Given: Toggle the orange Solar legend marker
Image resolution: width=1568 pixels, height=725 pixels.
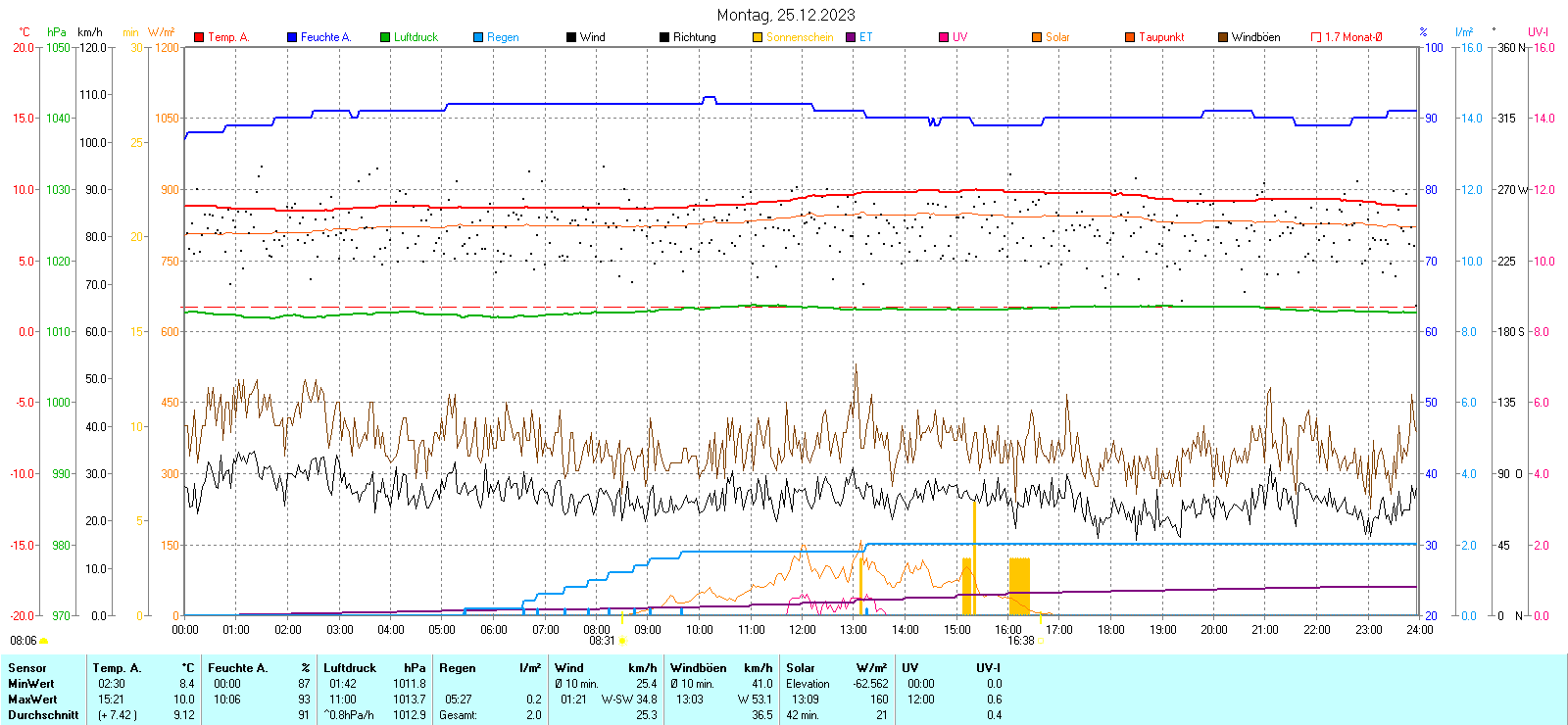Looking at the screenshot, I should 1037,37.
